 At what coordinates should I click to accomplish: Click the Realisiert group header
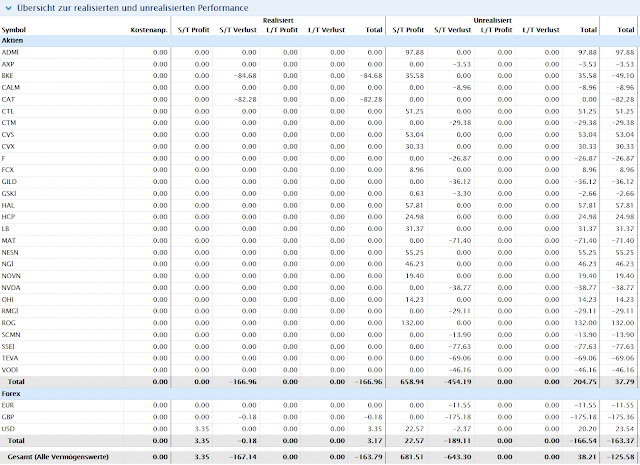[x=278, y=20]
